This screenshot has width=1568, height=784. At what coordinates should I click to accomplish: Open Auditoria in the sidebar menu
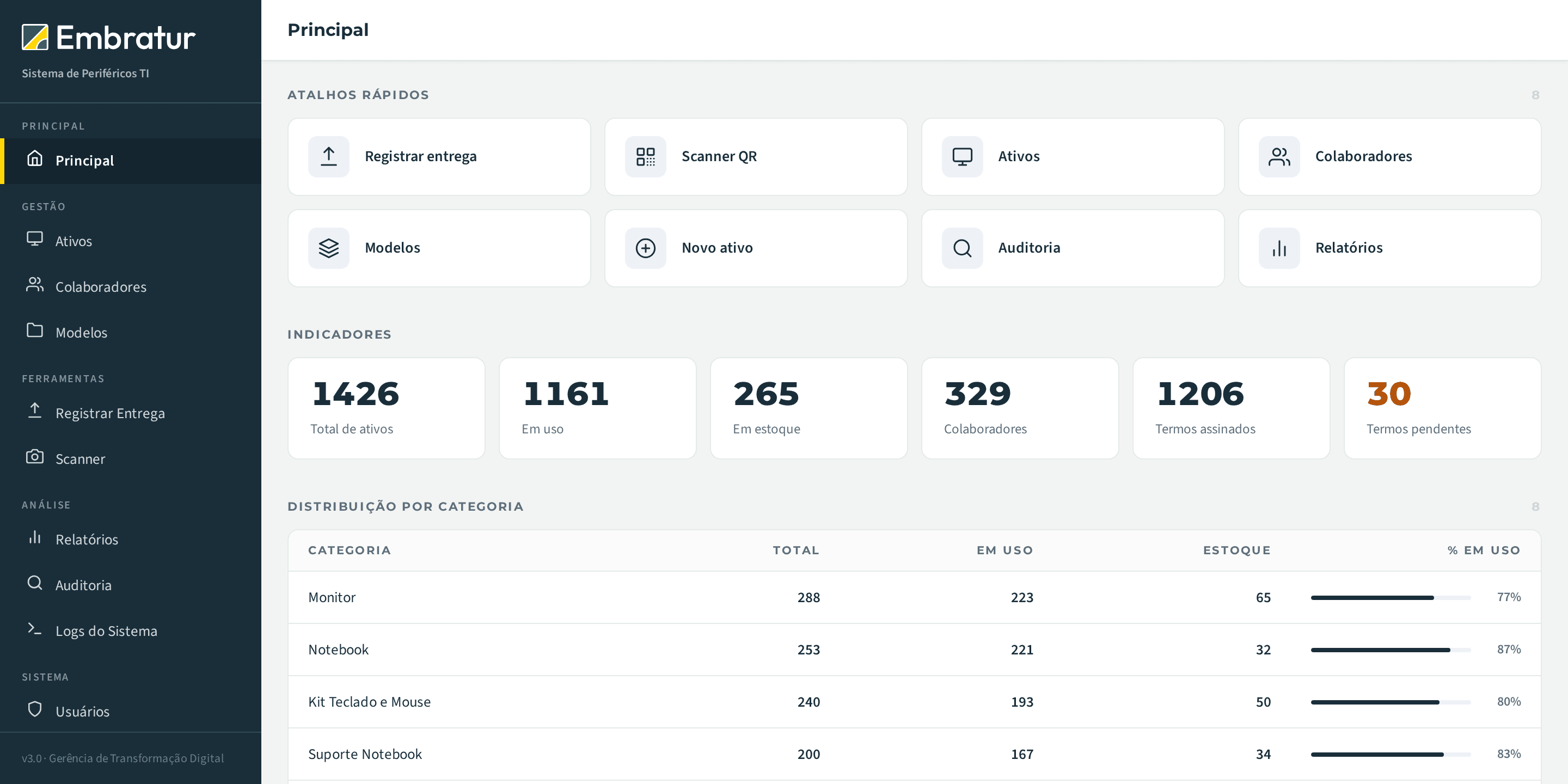[130, 585]
